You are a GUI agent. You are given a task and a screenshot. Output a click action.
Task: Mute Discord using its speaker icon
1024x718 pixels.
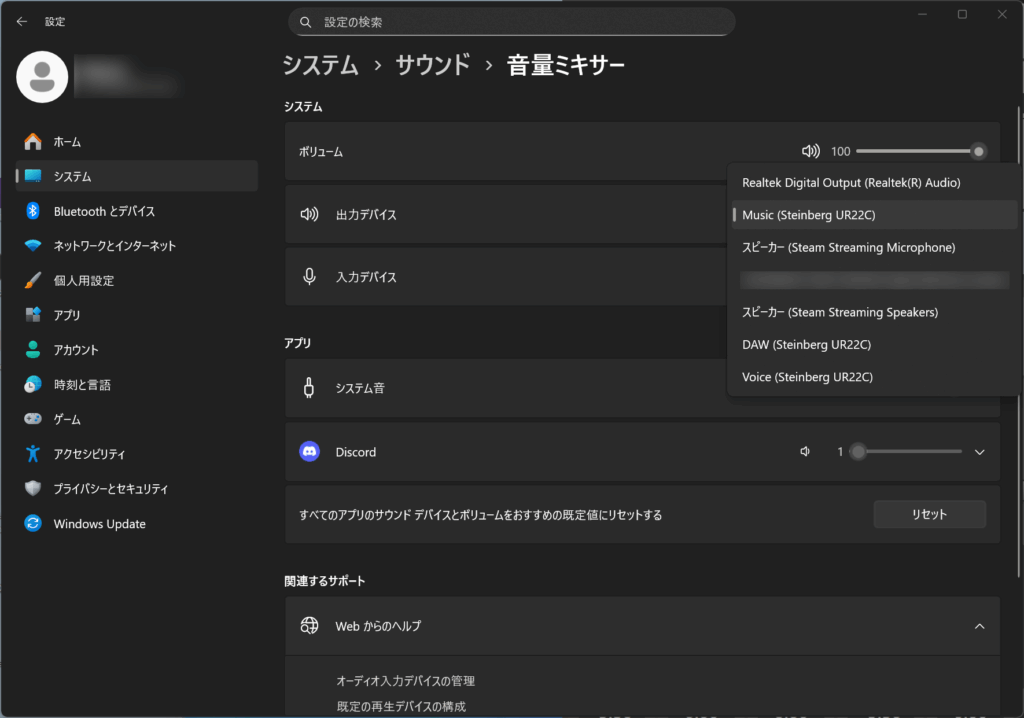pos(805,452)
